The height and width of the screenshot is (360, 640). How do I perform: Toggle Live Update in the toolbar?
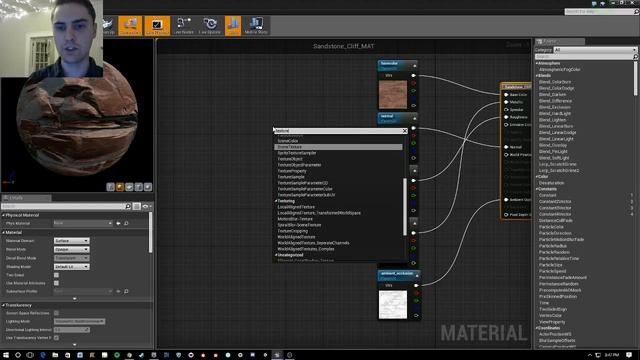[x=210, y=26]
